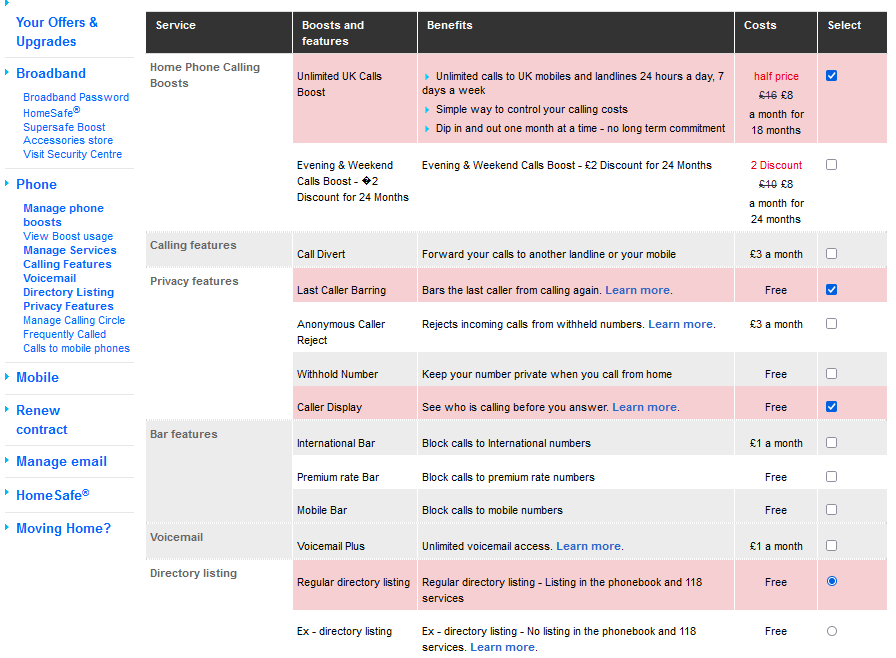The image size is (896, 658).
Task: Expand the Broadband sidebar section arrow
Action: (x=8, y=73)
